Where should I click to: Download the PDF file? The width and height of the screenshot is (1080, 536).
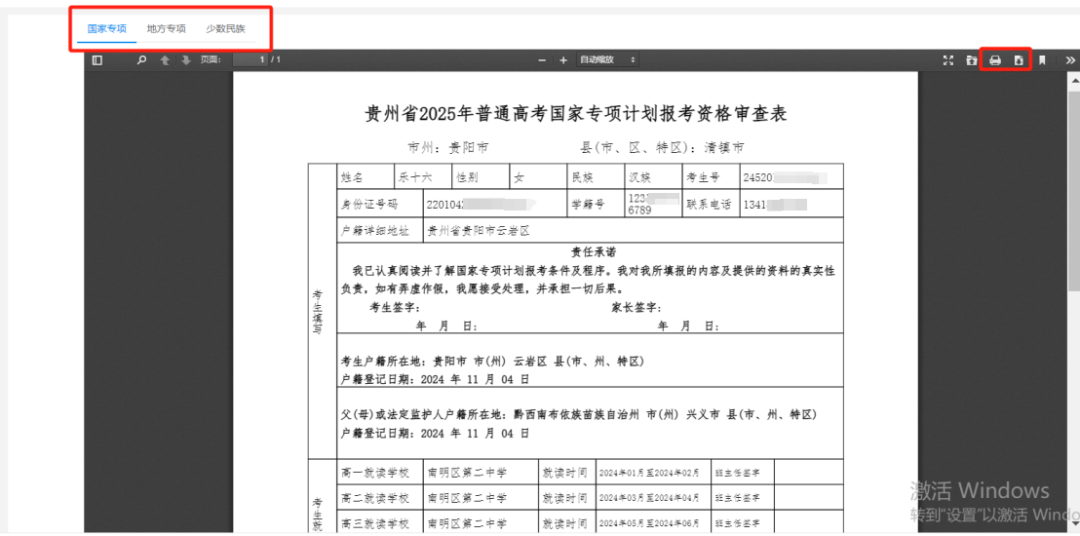click(x=1018, y=61)
